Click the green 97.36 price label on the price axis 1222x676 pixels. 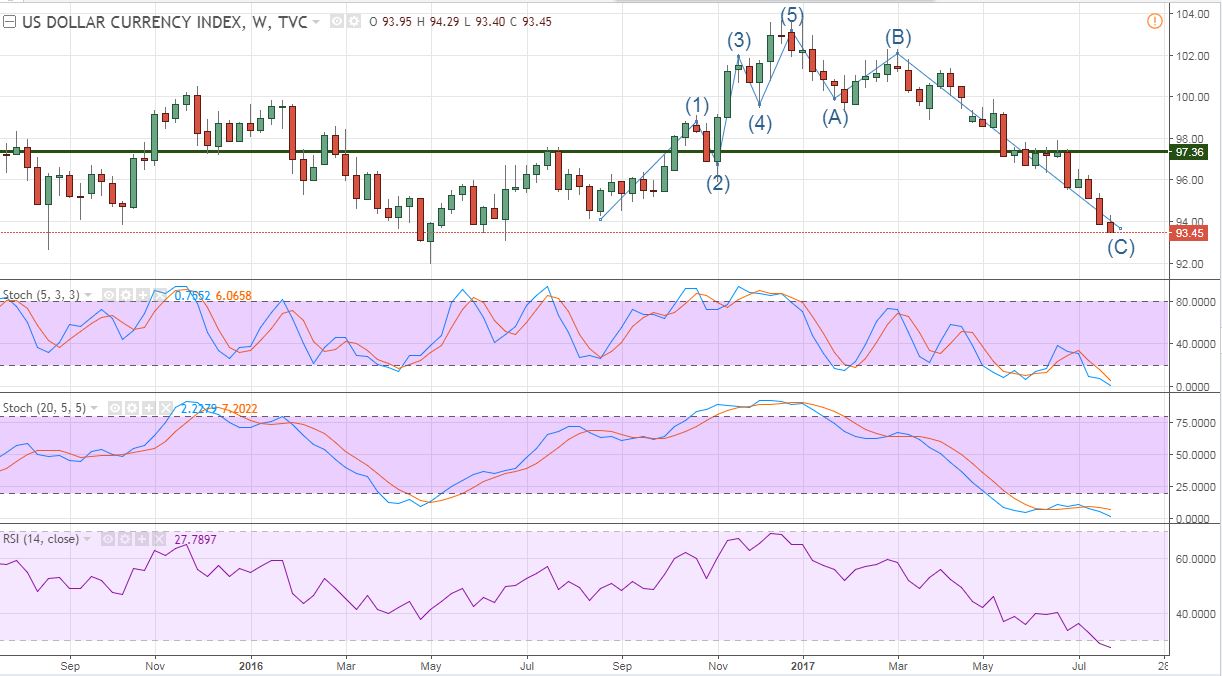pyautogui.click(x=1189, y=152)
